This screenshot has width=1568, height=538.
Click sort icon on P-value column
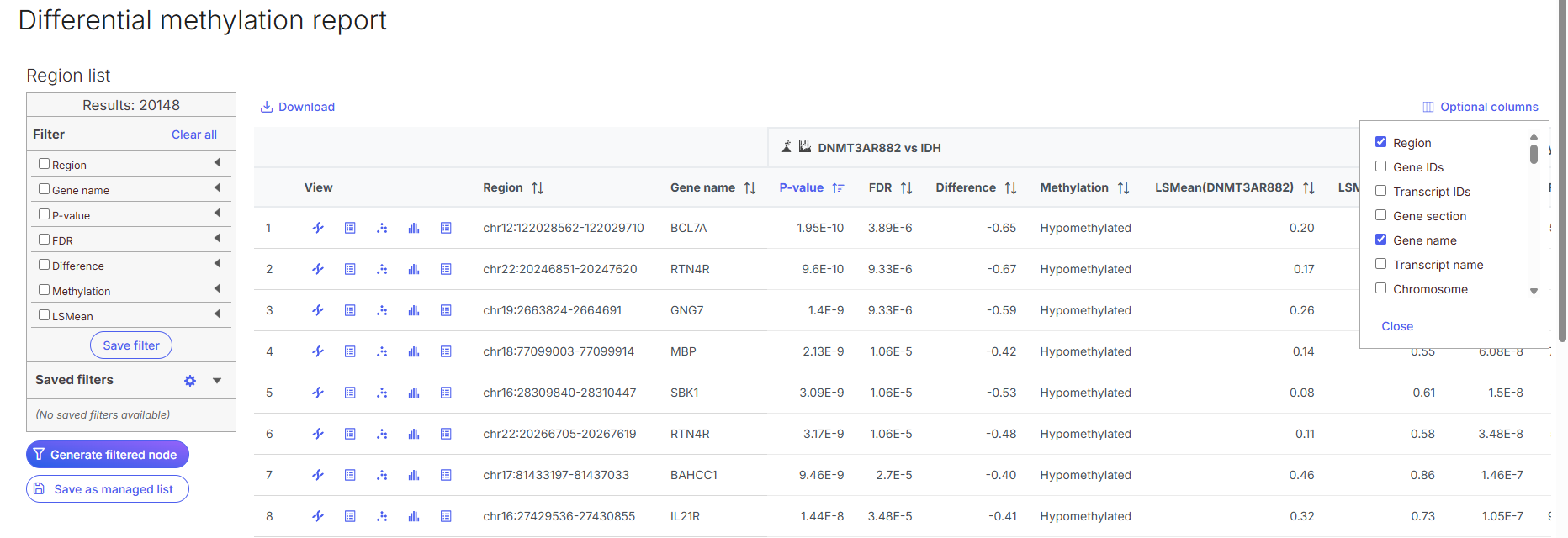tap(838, 188)
